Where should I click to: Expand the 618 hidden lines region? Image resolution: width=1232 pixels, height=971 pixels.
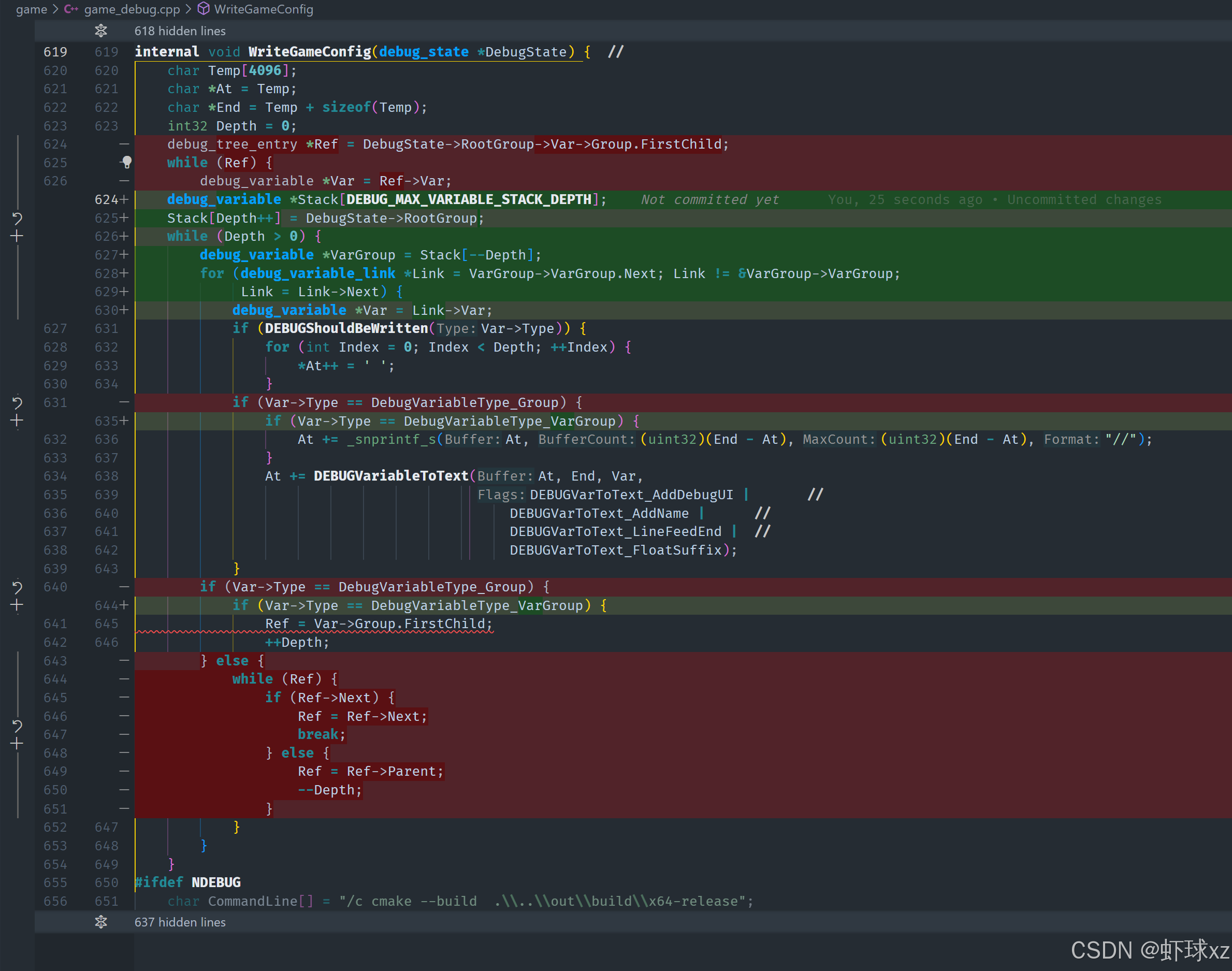pyautogui.click(x=180, y=31)
